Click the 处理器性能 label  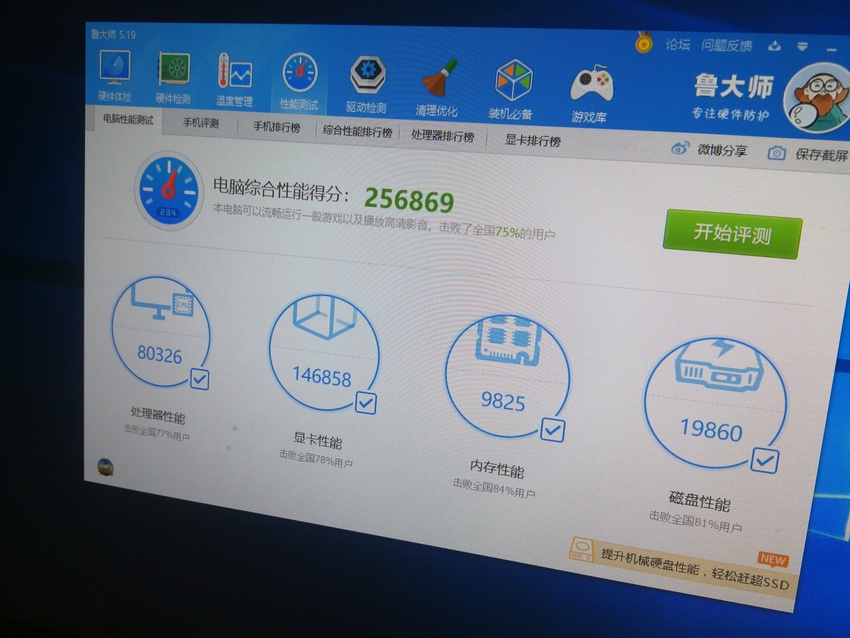click(158, 415)
